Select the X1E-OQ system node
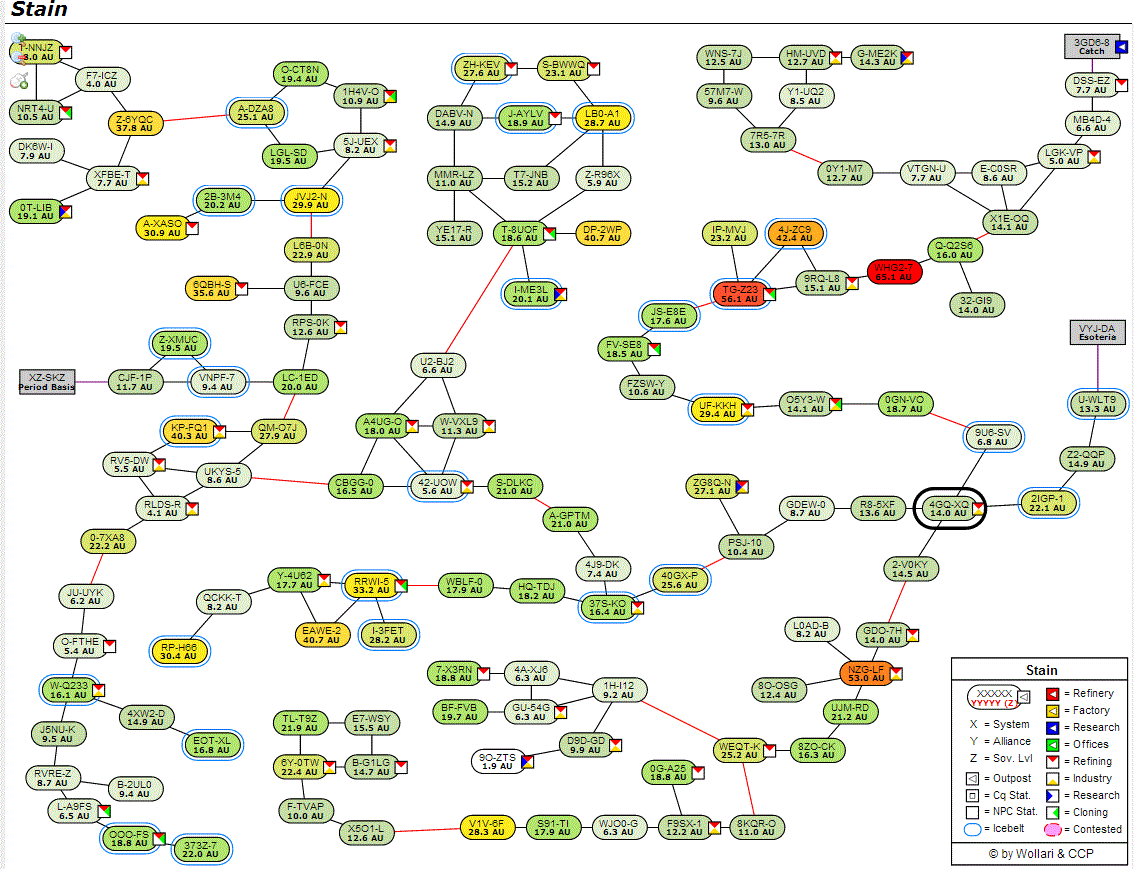Screen dimensions: 1134x869 (x=1009, y=223)
